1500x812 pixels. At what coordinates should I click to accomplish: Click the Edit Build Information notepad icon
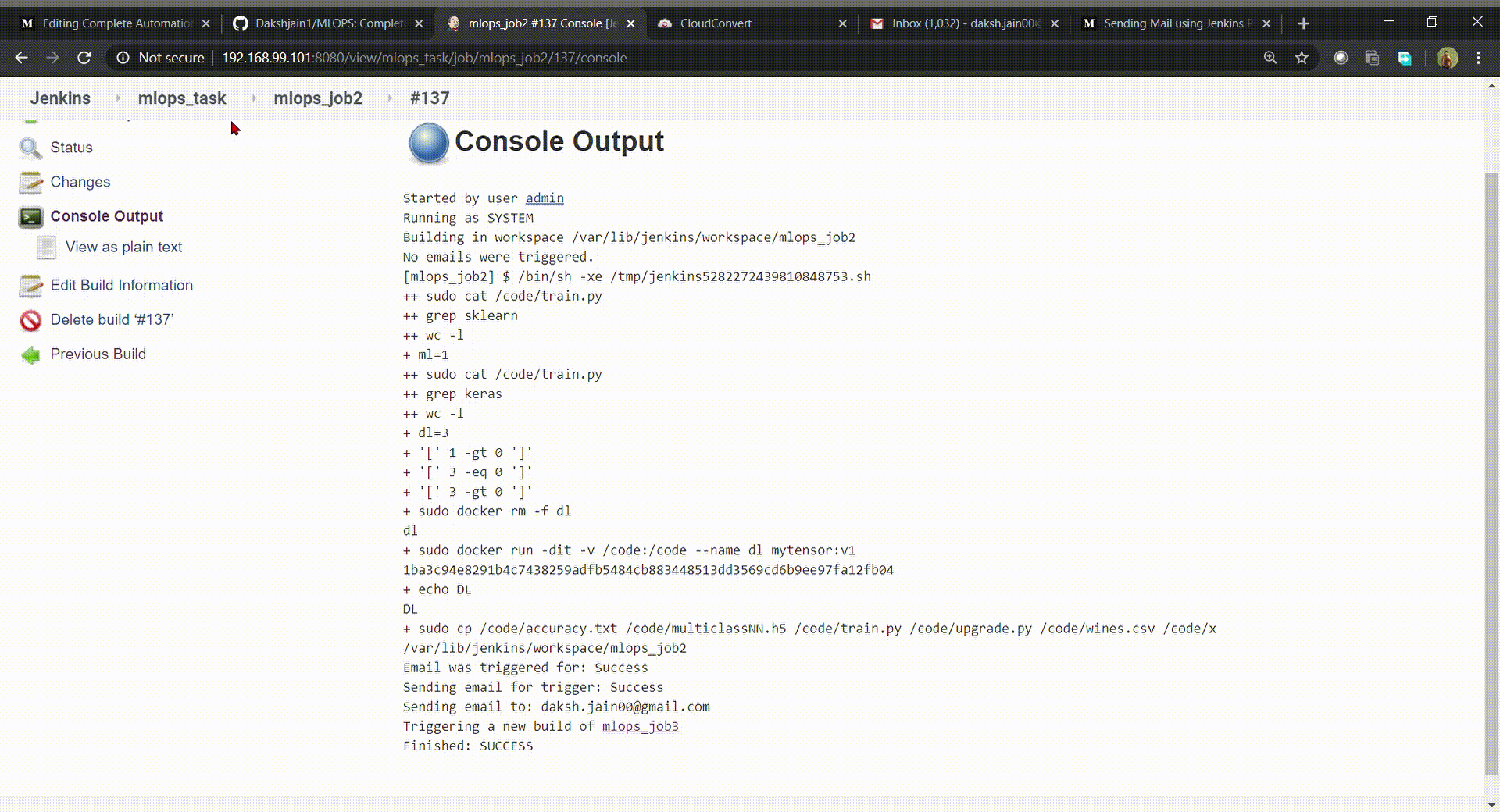click(x=30, y=286)
